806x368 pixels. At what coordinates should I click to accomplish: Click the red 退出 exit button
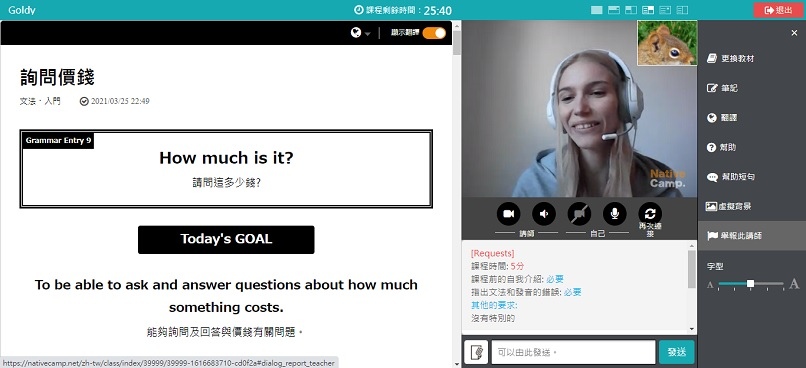point(779,10)
